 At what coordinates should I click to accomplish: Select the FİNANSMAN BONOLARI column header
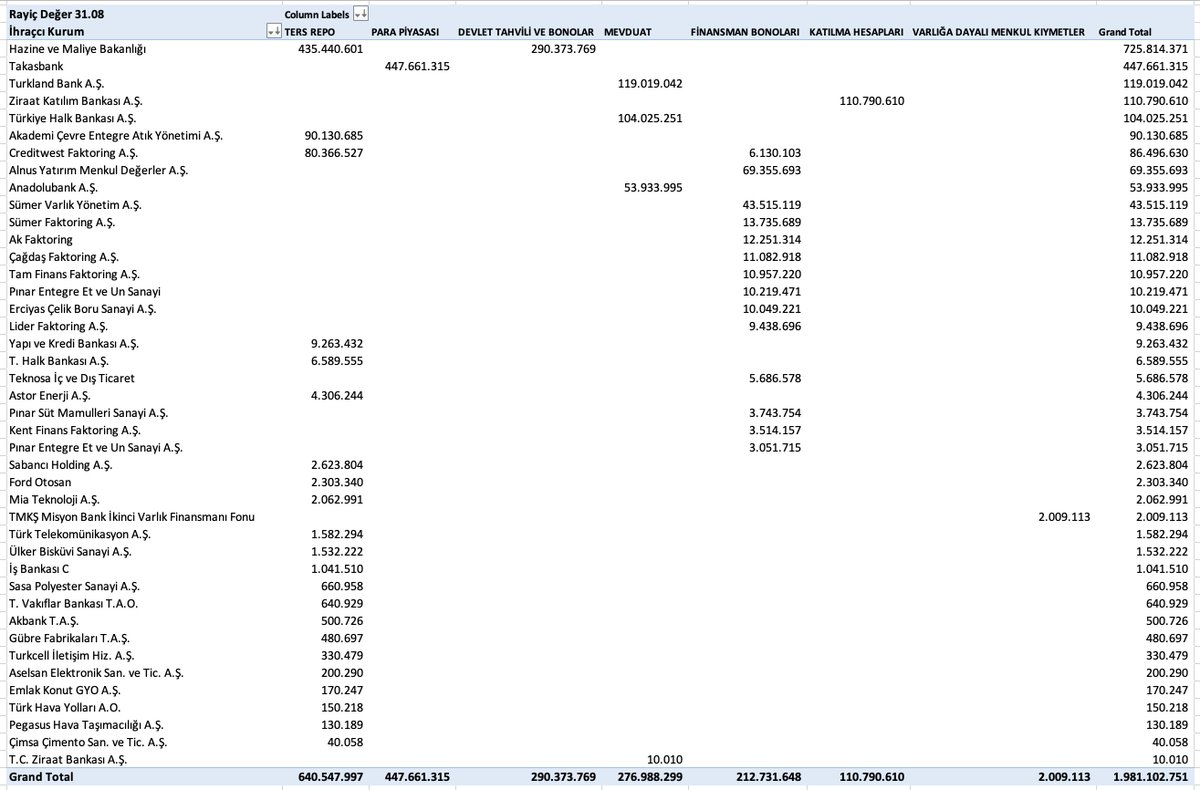[x=745, y=32]
